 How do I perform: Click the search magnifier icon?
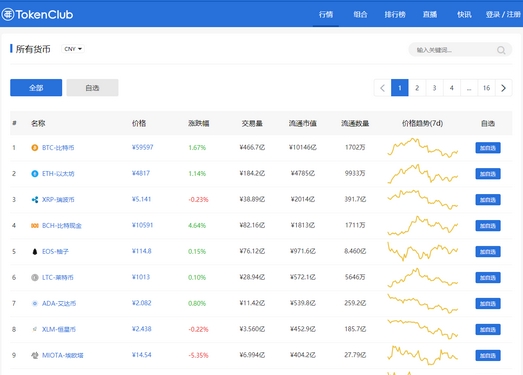[x=501, y=50]
